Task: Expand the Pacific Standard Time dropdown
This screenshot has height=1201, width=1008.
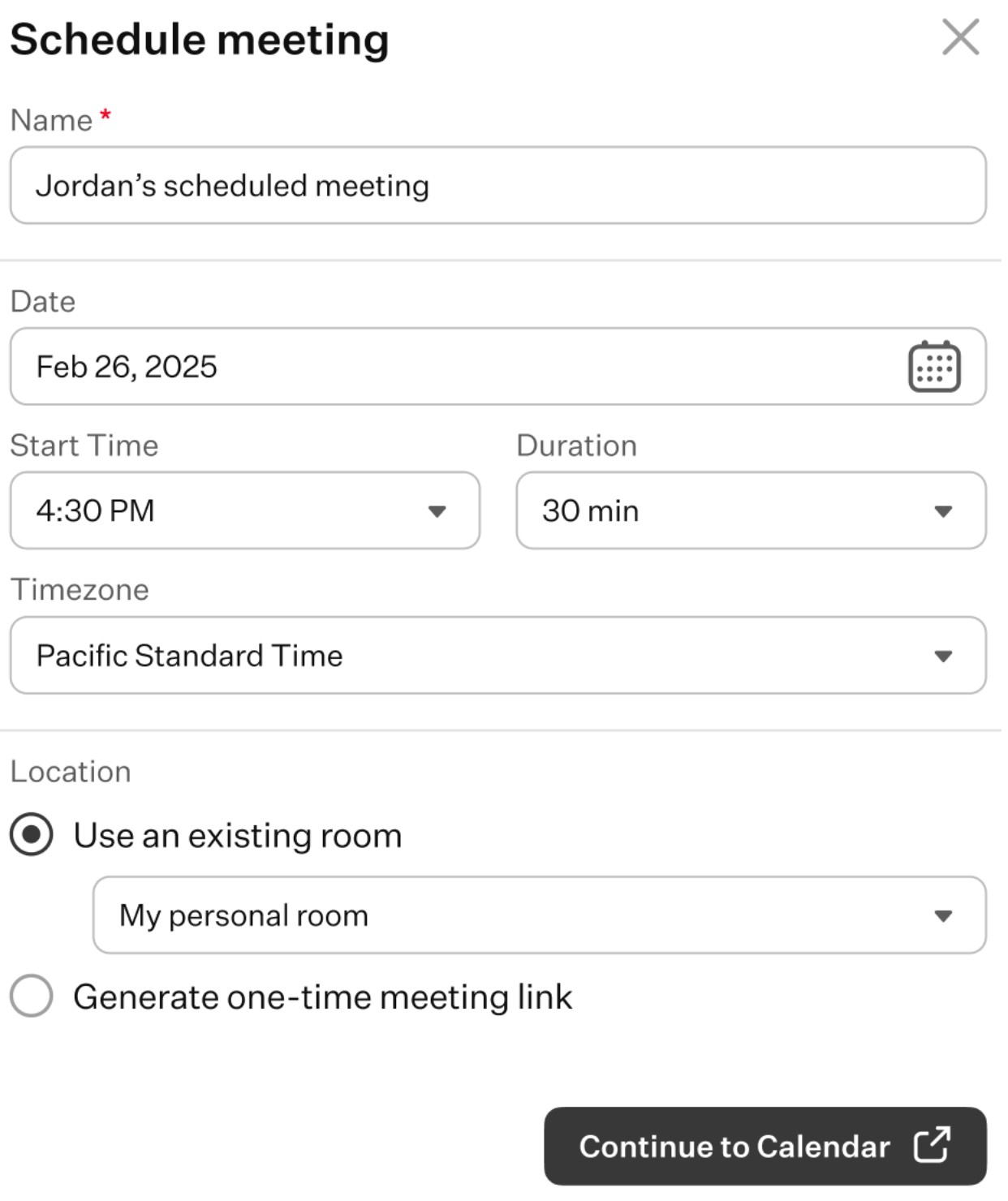Action: click(498, 655)
